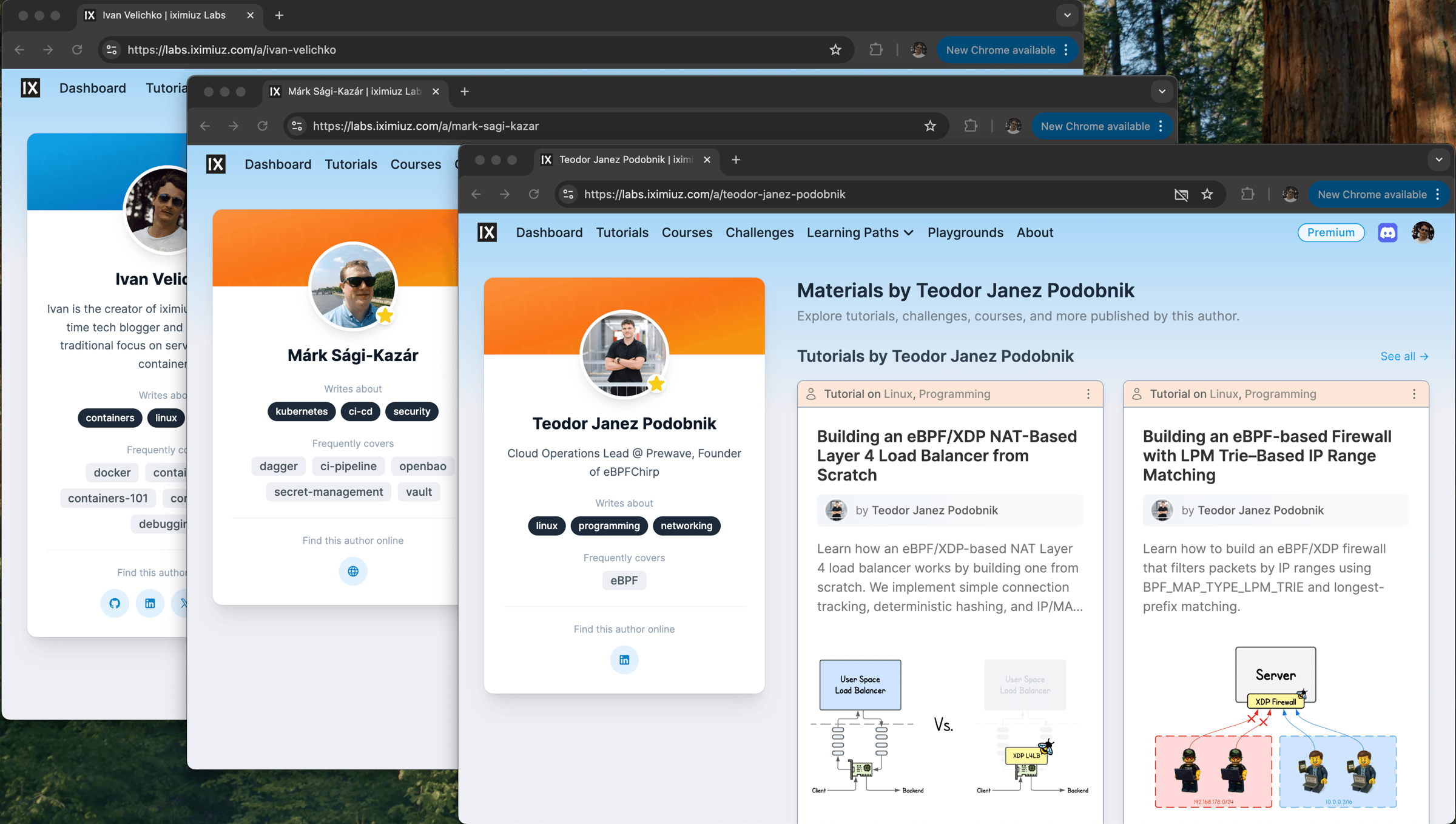
Task: Click the globe website icon on Márk Sági-Kazár's card
Action: (x=352, y=571)
